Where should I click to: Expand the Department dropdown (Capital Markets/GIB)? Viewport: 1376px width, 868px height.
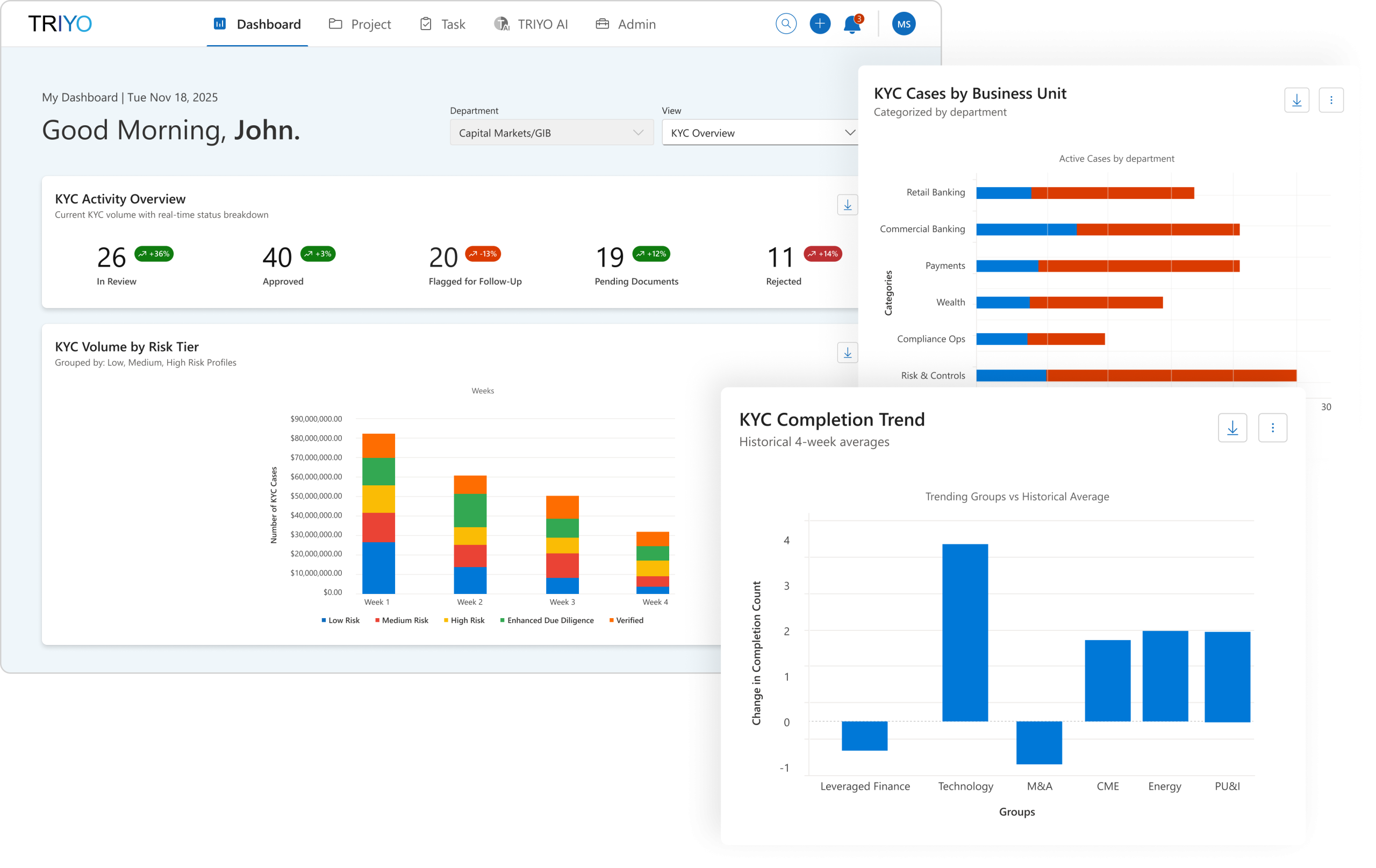(551, 133)
